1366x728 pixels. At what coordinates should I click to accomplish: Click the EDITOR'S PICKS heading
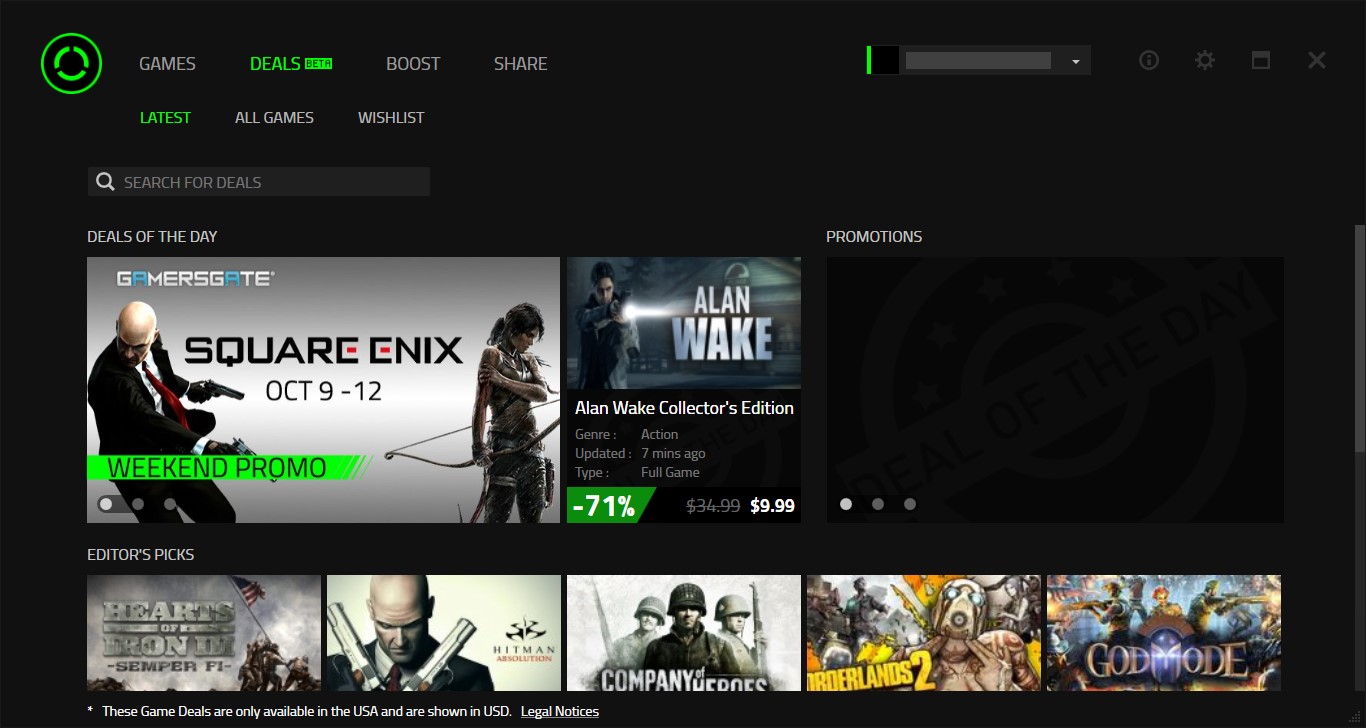point(141,555)
